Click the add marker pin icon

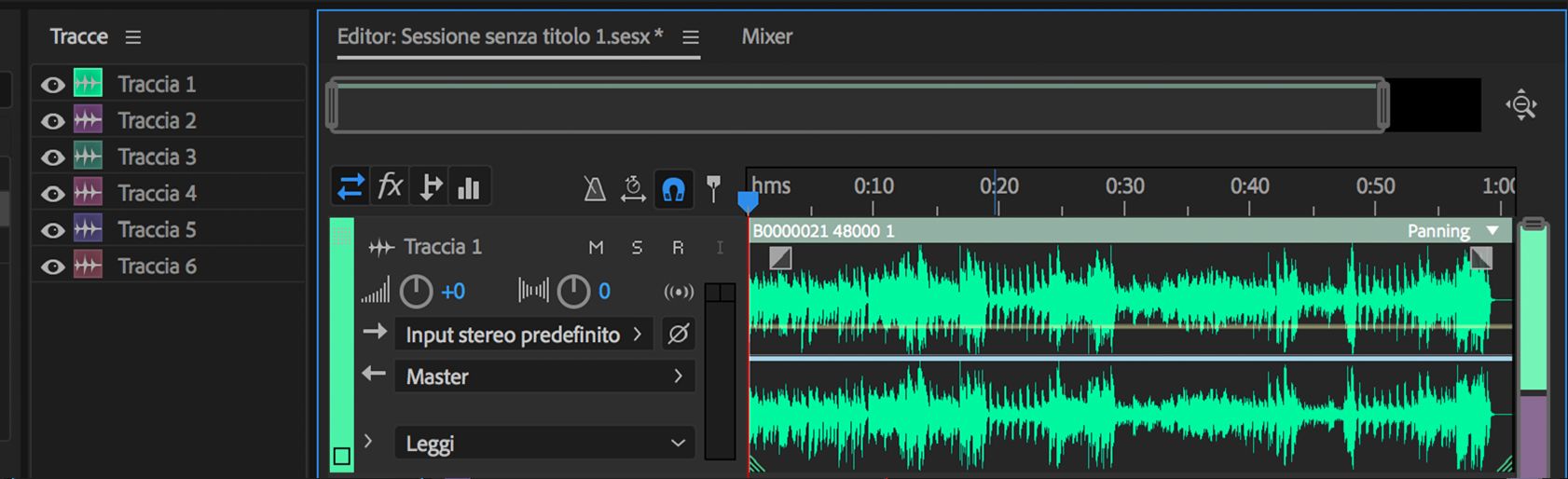point(713,189)
